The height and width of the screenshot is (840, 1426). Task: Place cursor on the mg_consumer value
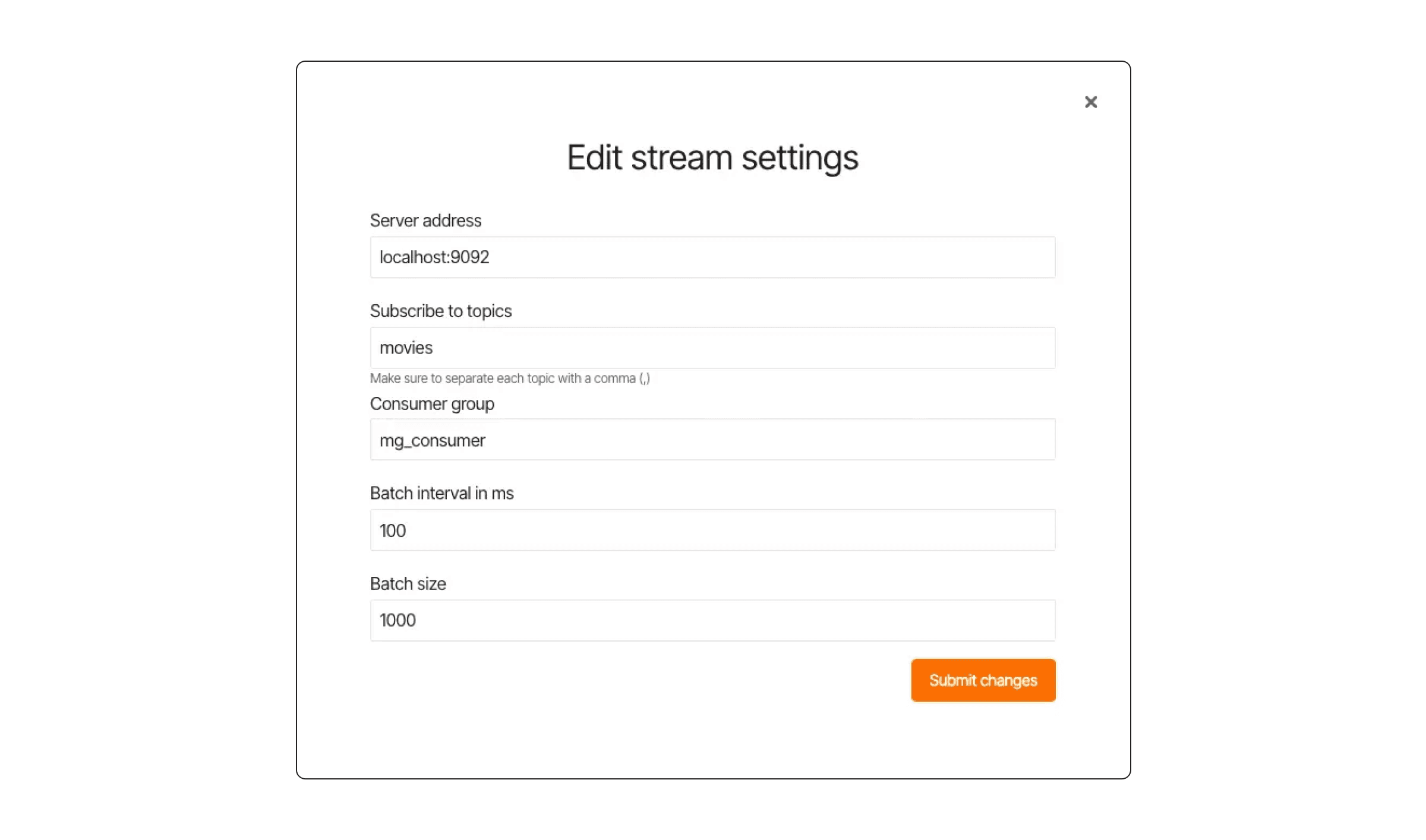(x=432, y=441)
